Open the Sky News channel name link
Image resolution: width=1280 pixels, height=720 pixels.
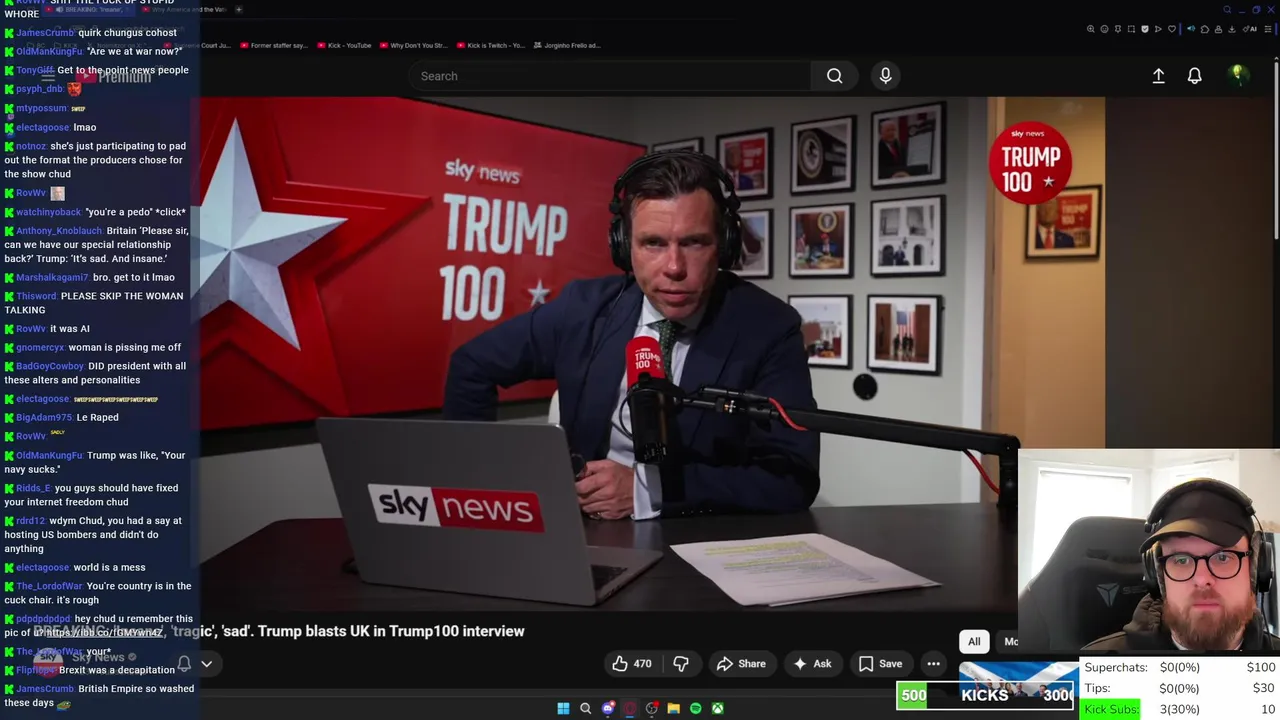coord(98,657)
